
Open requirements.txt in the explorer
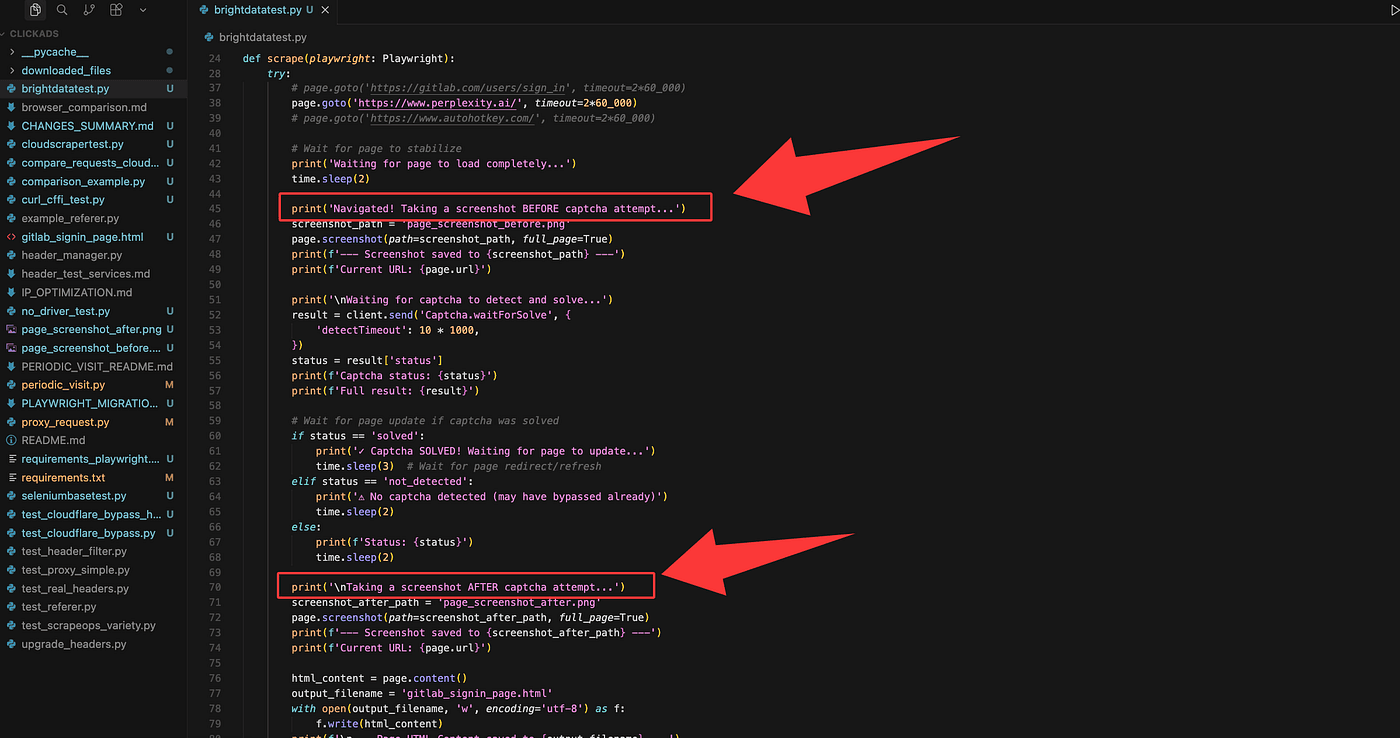tap(63, 478)
